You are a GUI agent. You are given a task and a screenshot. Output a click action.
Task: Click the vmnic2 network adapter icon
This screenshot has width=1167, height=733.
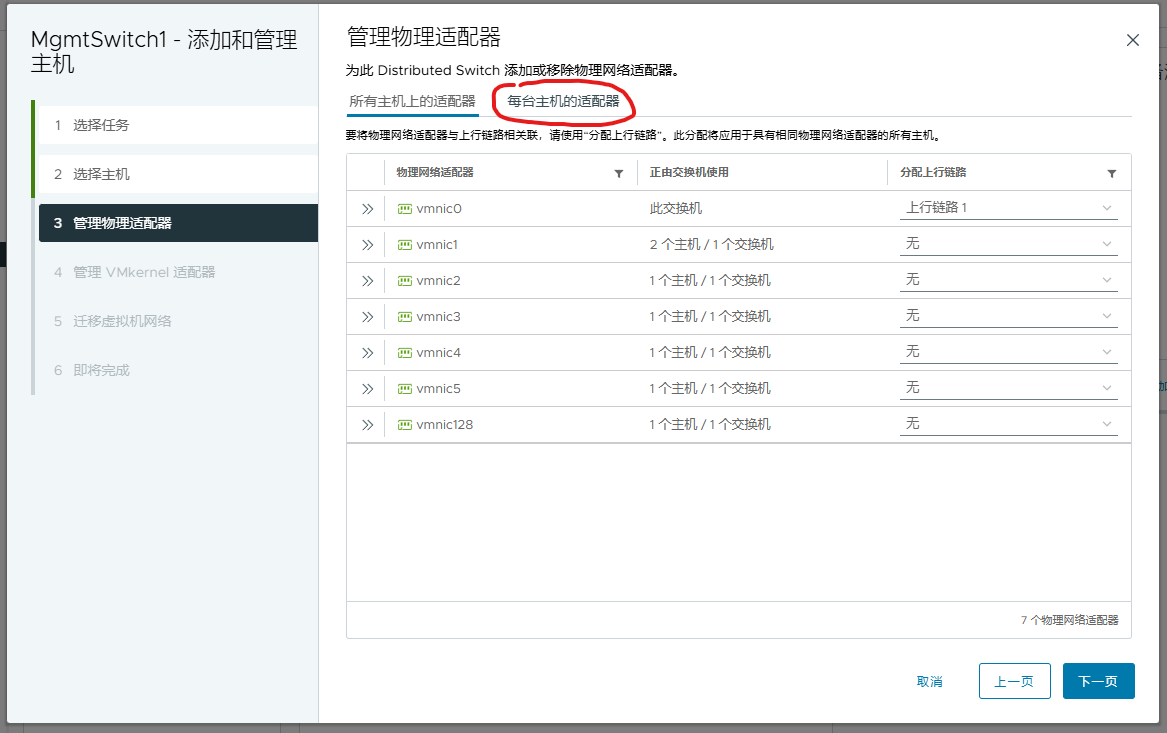click(x=405, y=281)
